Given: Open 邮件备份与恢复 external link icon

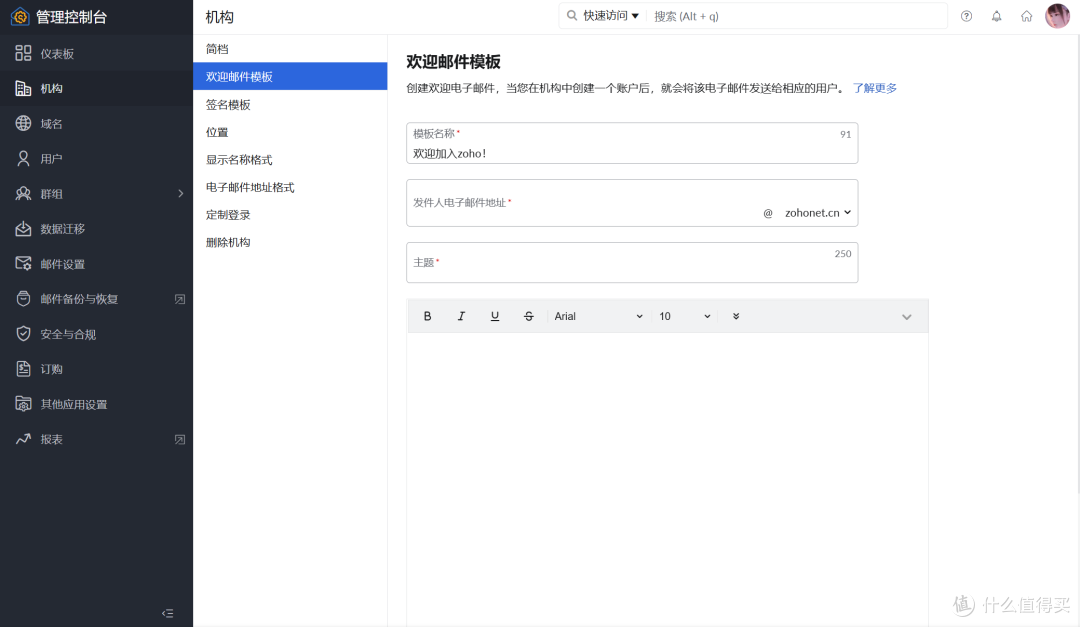Looking at the screenshot, I should pos(180,299).
